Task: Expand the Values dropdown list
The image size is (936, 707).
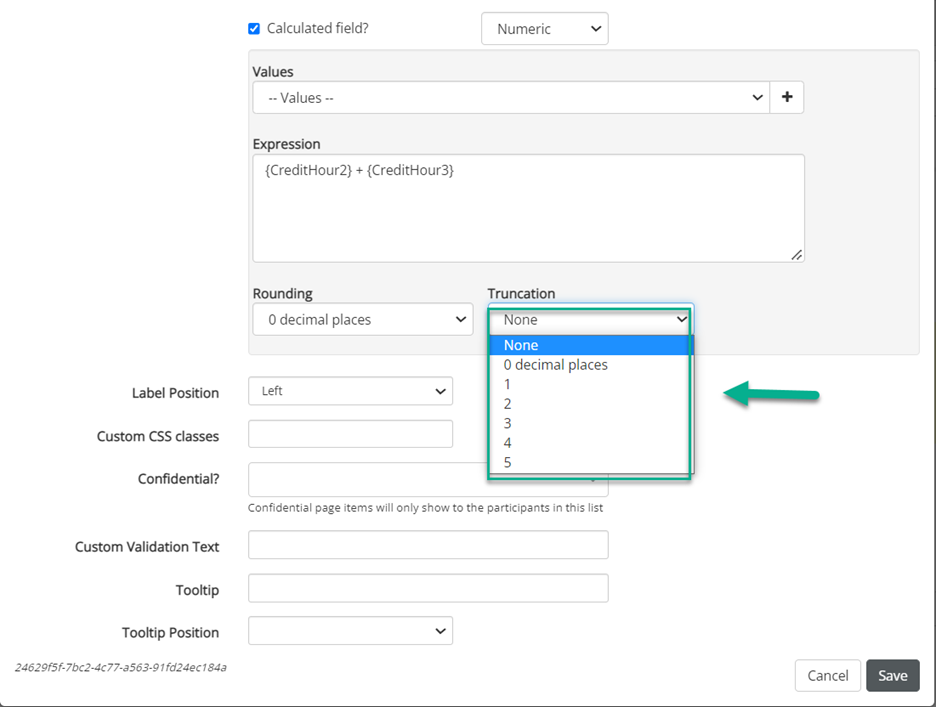Action: point(510,98)
